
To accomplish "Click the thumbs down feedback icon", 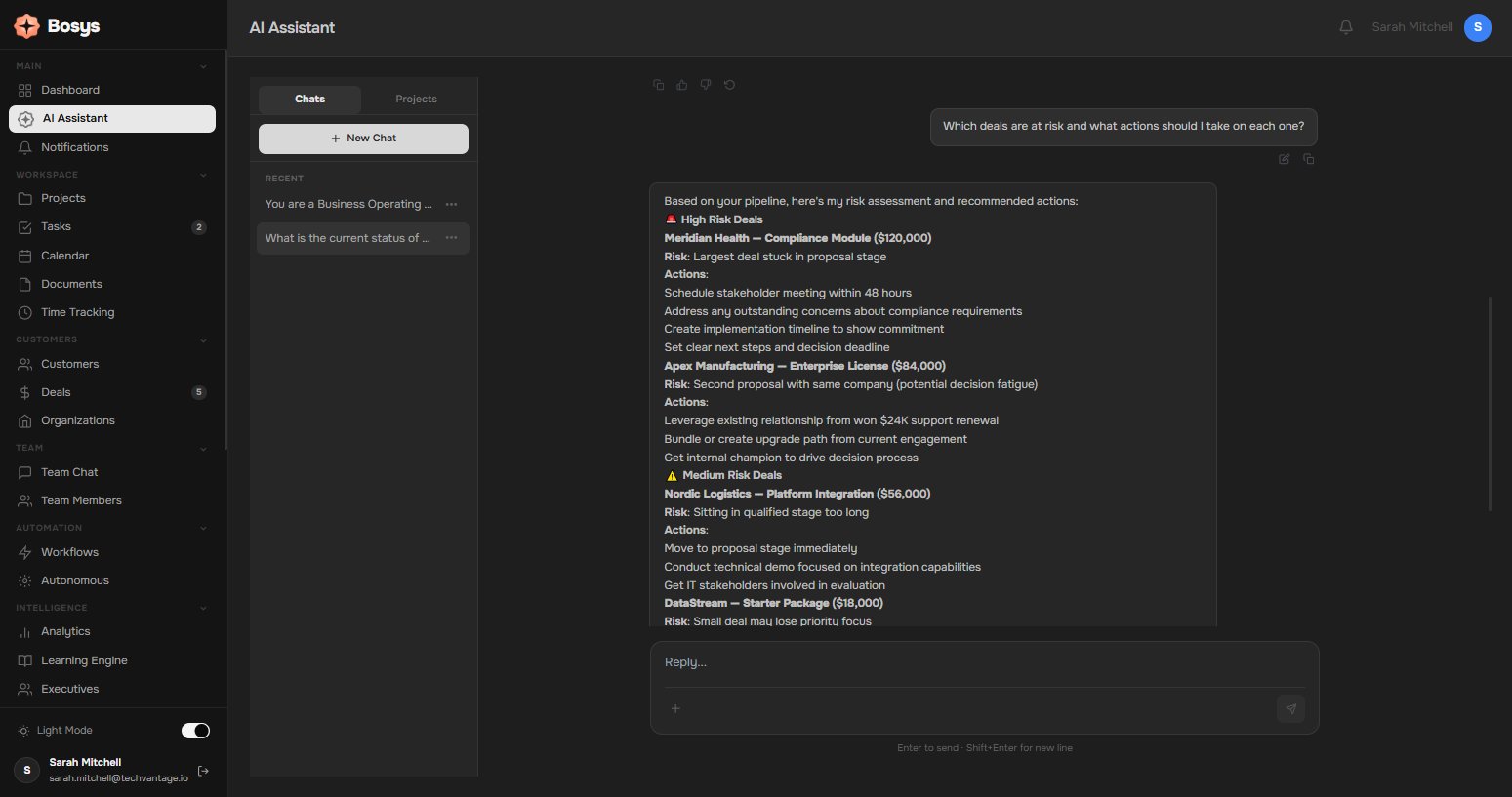I will (706, 85).
